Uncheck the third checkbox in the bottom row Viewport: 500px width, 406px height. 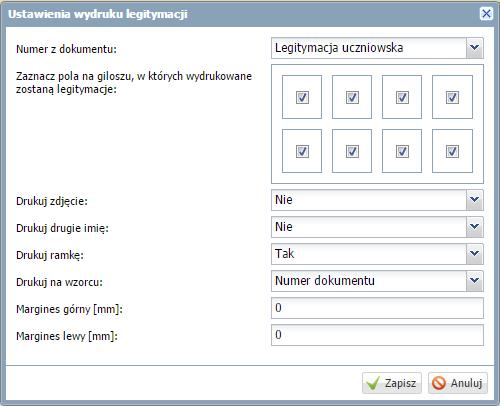[x=402, y=151]
